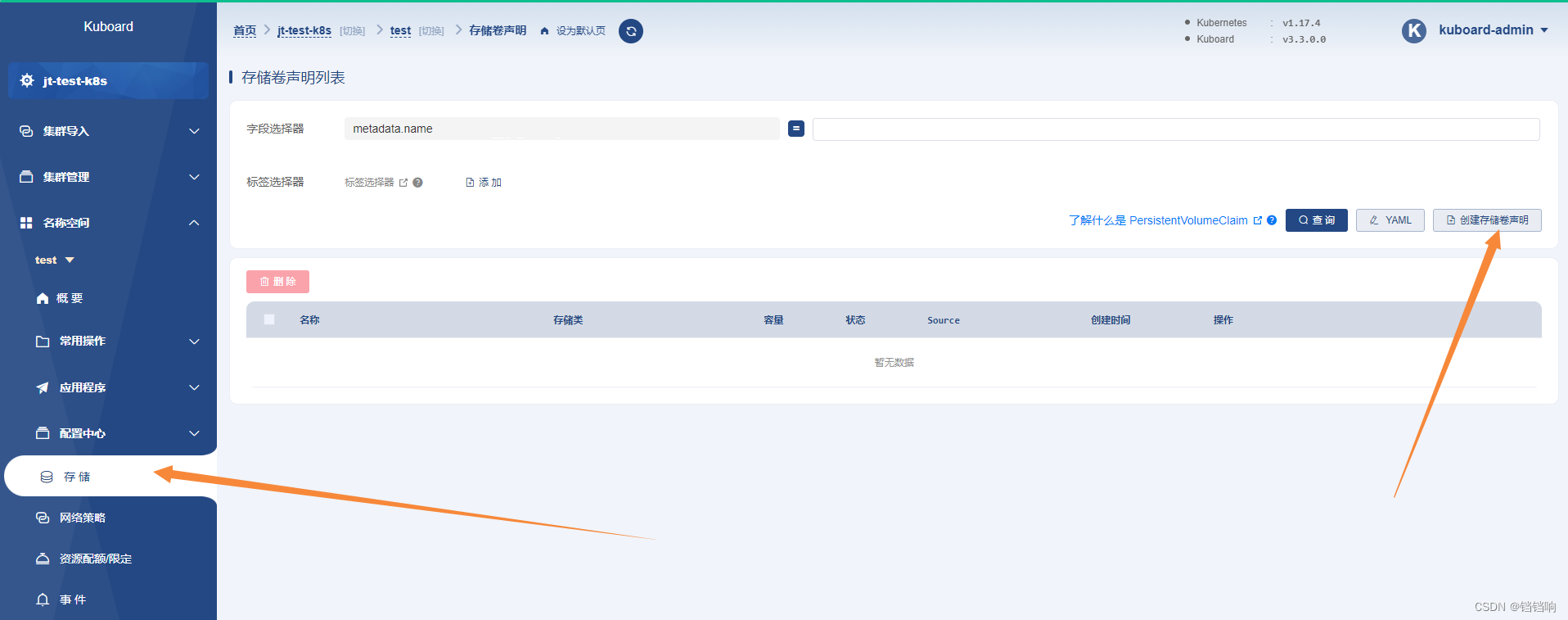Click 设为默认页 link
The height and width of the screenshot is (620, 1568).
point(581,31)
